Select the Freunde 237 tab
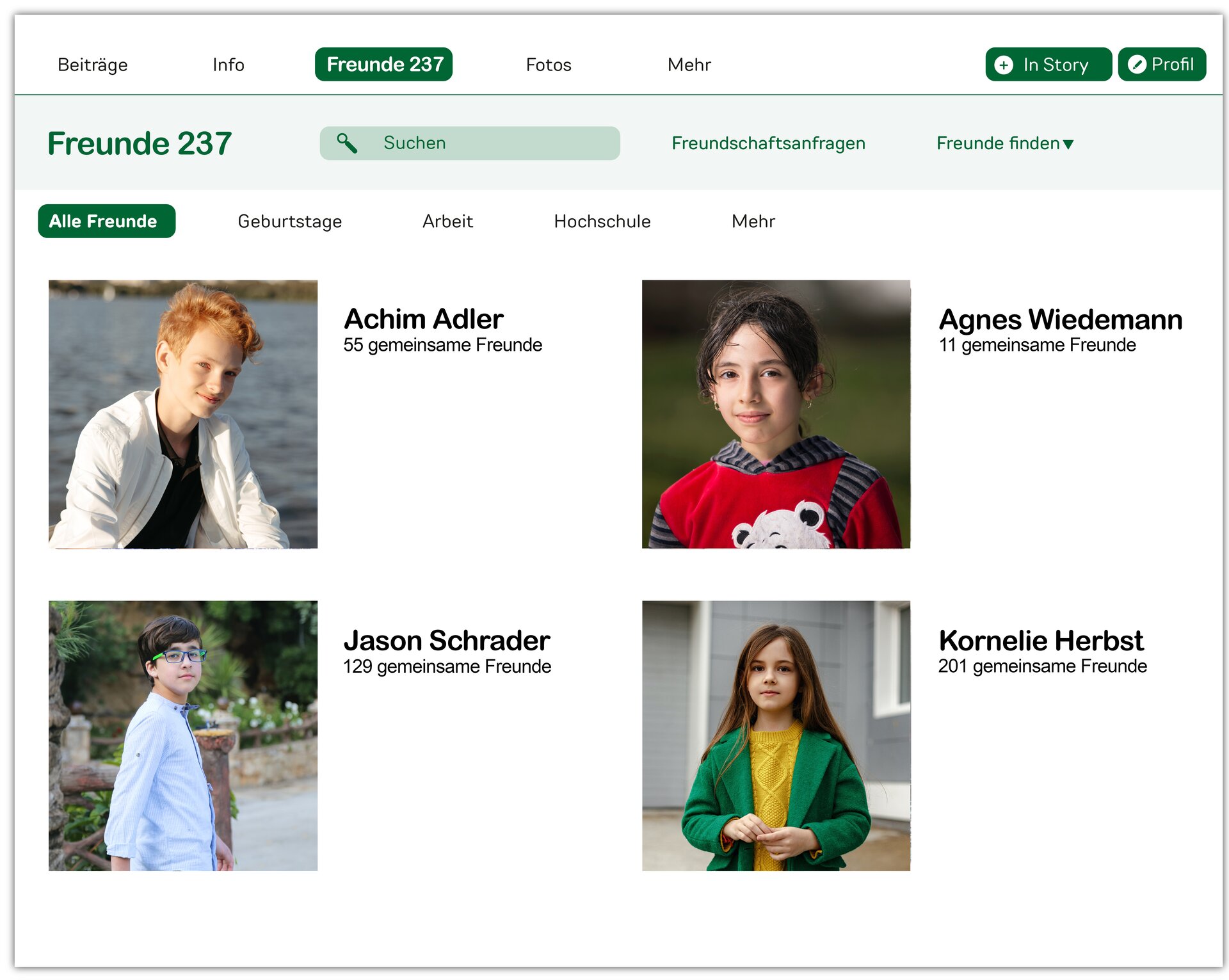This screenshot has width=1229, height=980. pos(383,65)
